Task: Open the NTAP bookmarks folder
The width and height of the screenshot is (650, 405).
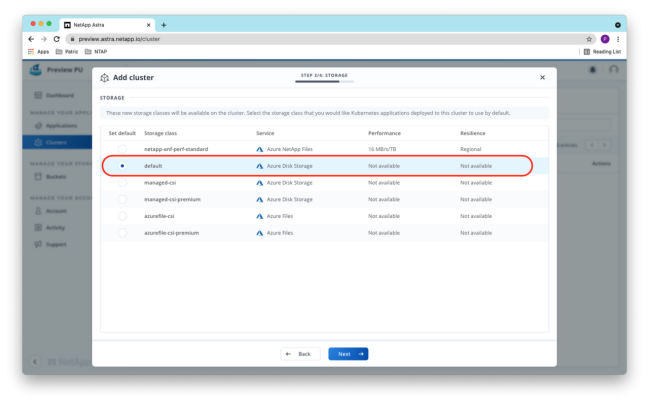Action: coord(98,51)
